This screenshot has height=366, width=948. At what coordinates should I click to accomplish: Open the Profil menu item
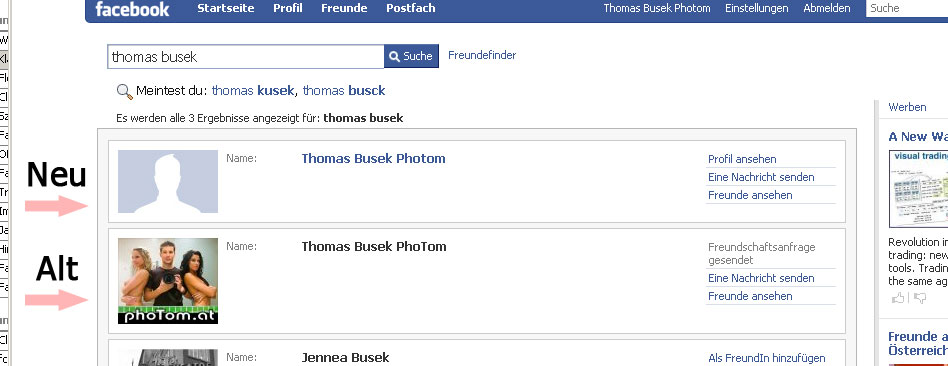pyautogui.click(x=288, y=8)
